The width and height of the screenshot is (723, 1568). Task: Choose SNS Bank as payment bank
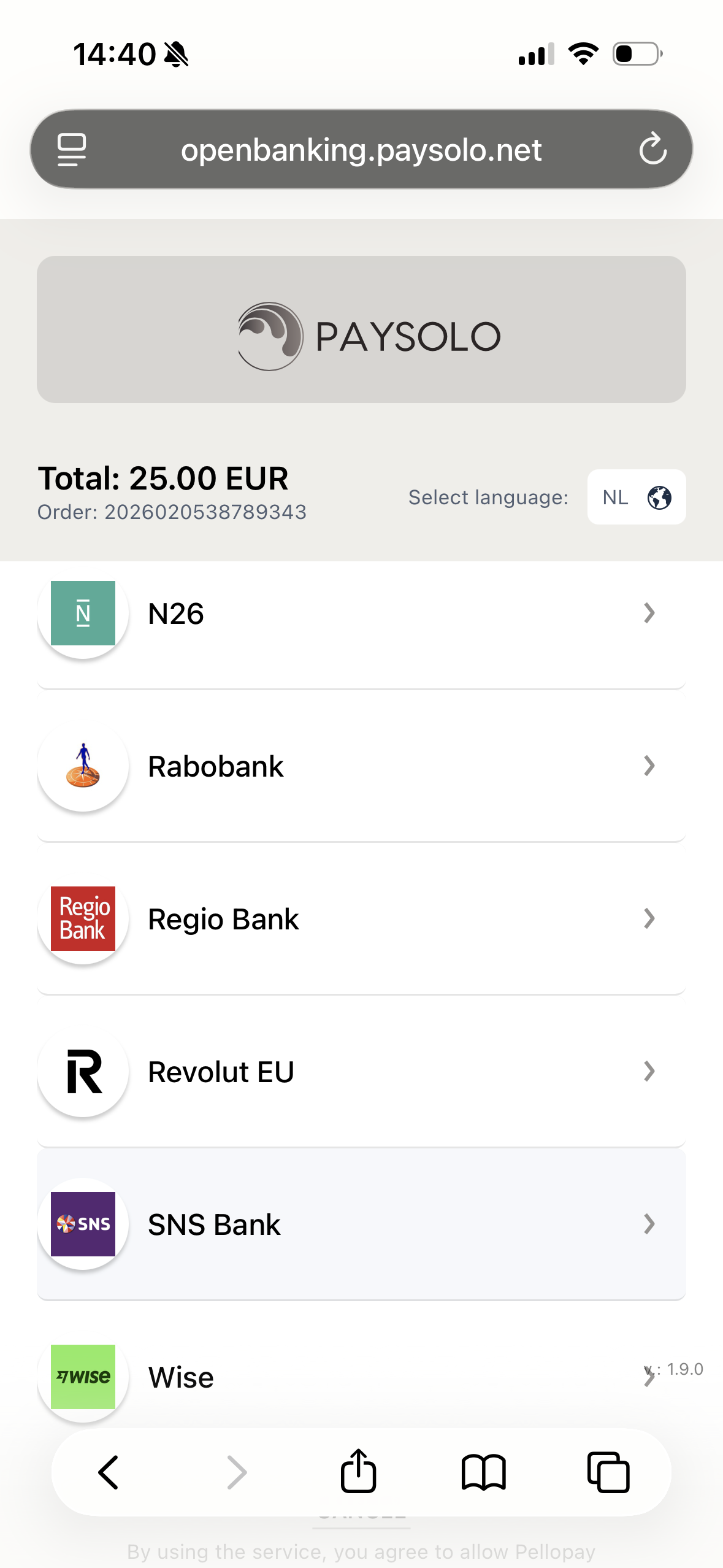(x=215, y=1224)
